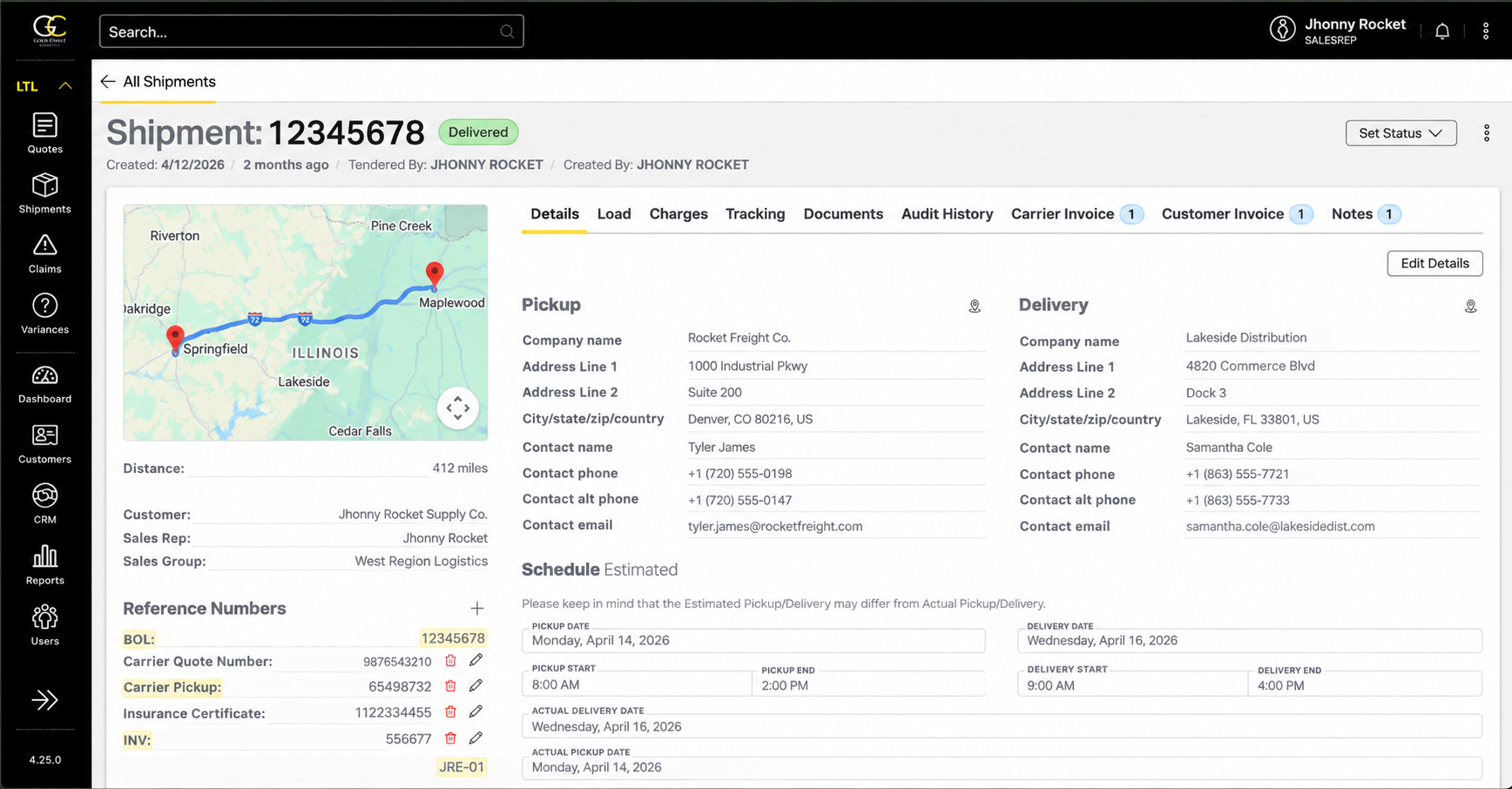The image size is (1512, 789).
Task: Click the Delivery Date field
Action: pos(1250,640)
